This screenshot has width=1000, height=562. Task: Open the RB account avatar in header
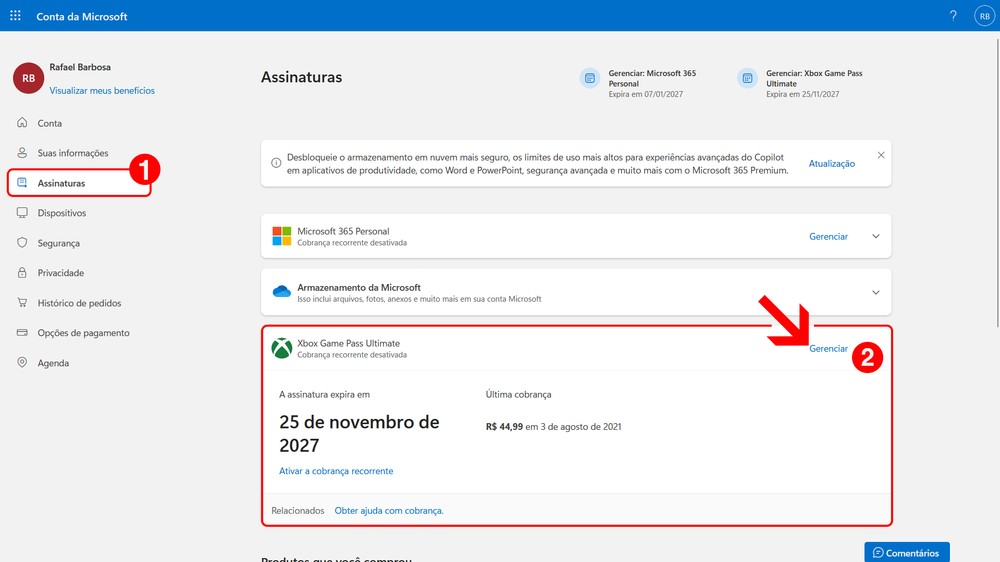click(x=983, y=16)
